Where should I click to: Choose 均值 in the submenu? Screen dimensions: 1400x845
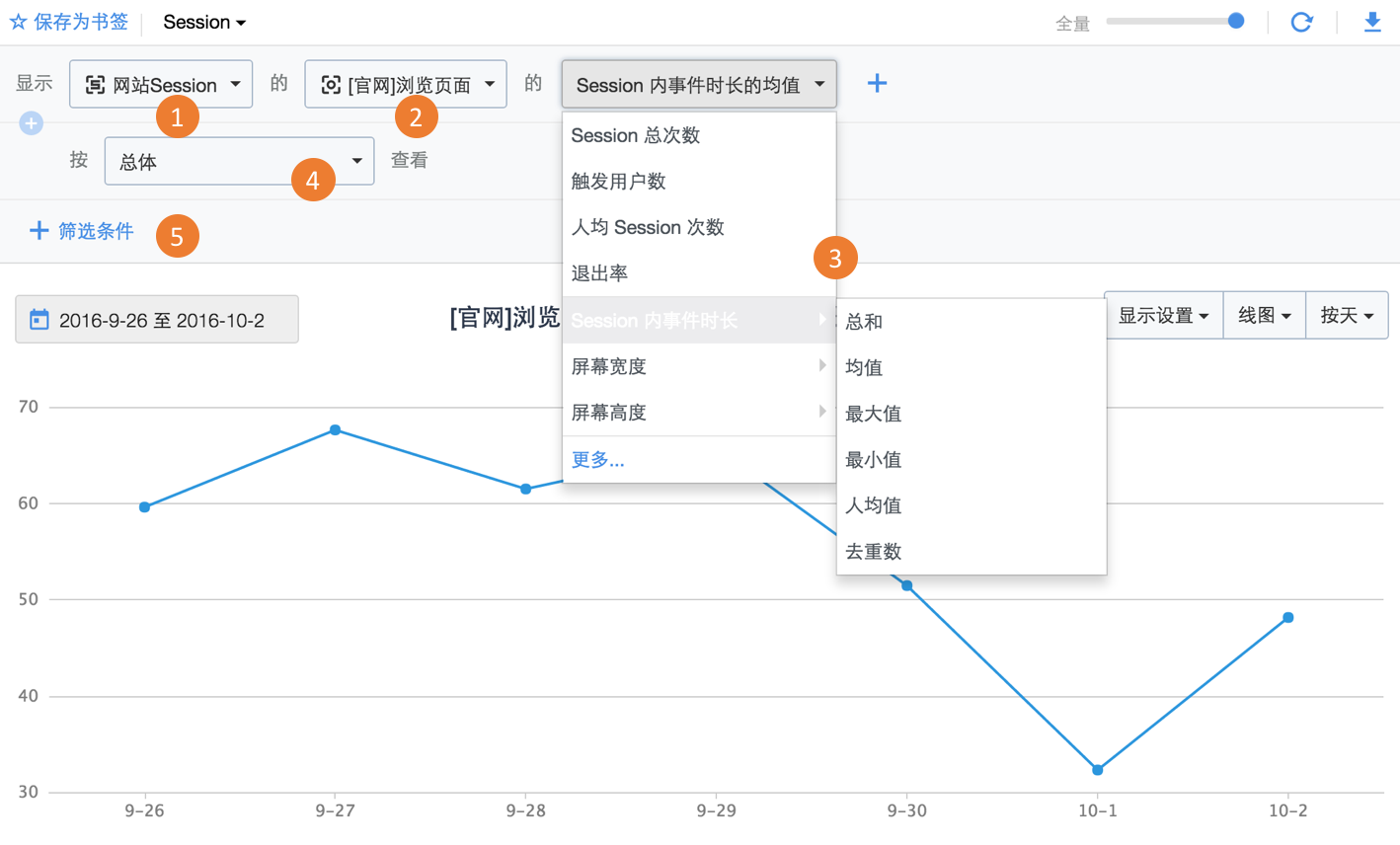click(864, 367)
